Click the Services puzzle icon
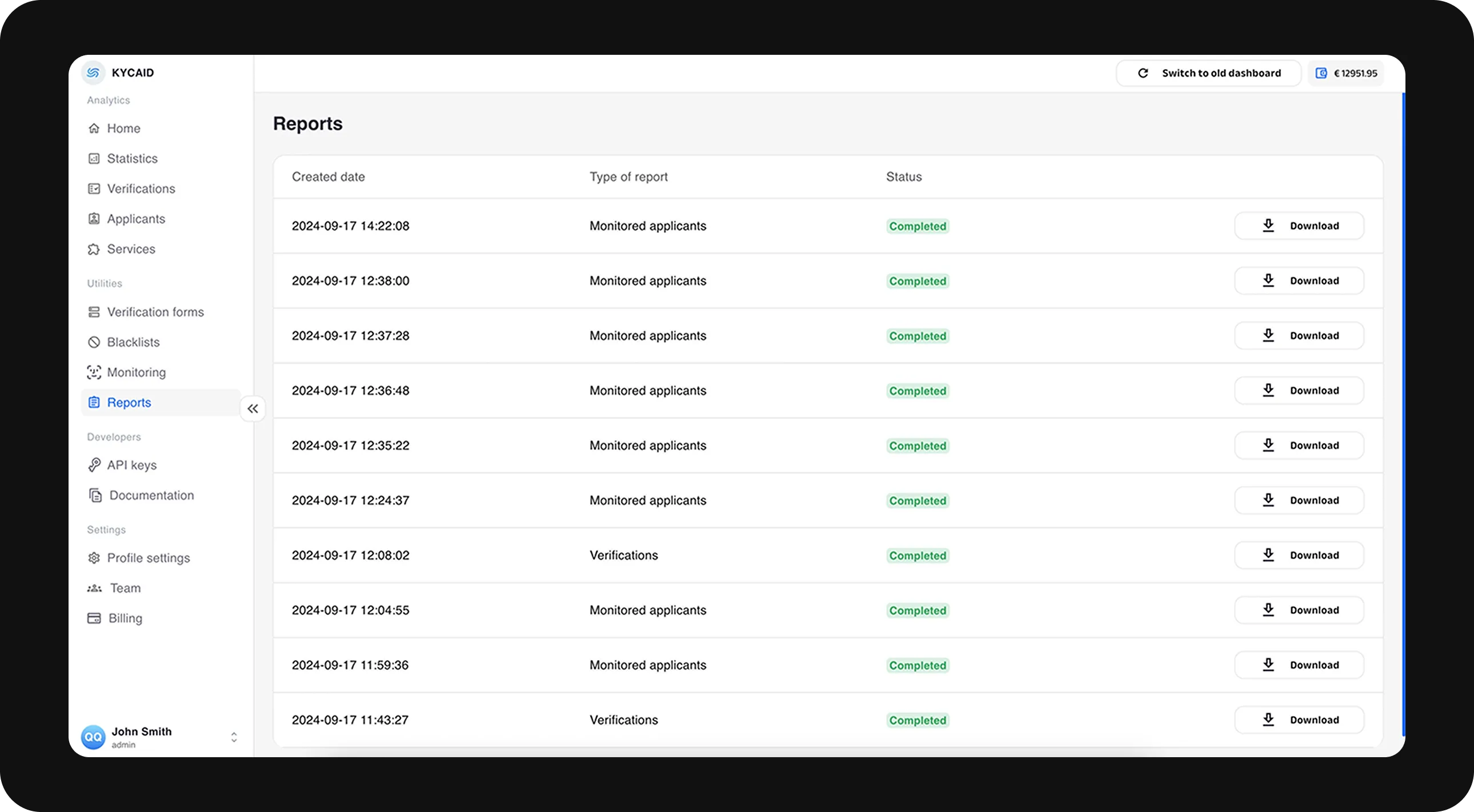Viewport: 1474px width, 812px height. 94,250
